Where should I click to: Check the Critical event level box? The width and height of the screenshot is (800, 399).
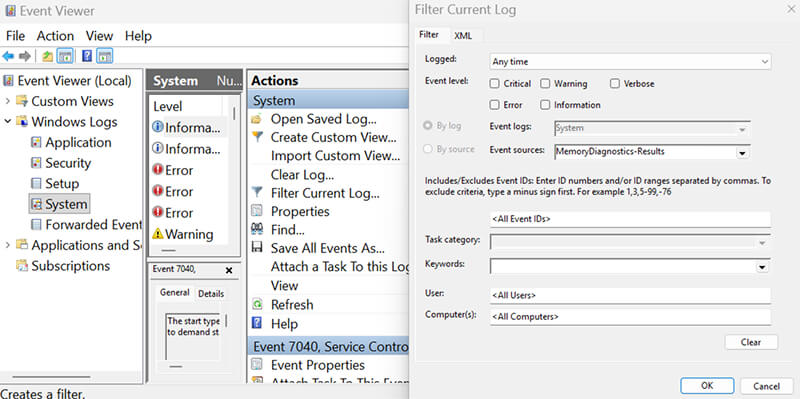pos(494,84)
